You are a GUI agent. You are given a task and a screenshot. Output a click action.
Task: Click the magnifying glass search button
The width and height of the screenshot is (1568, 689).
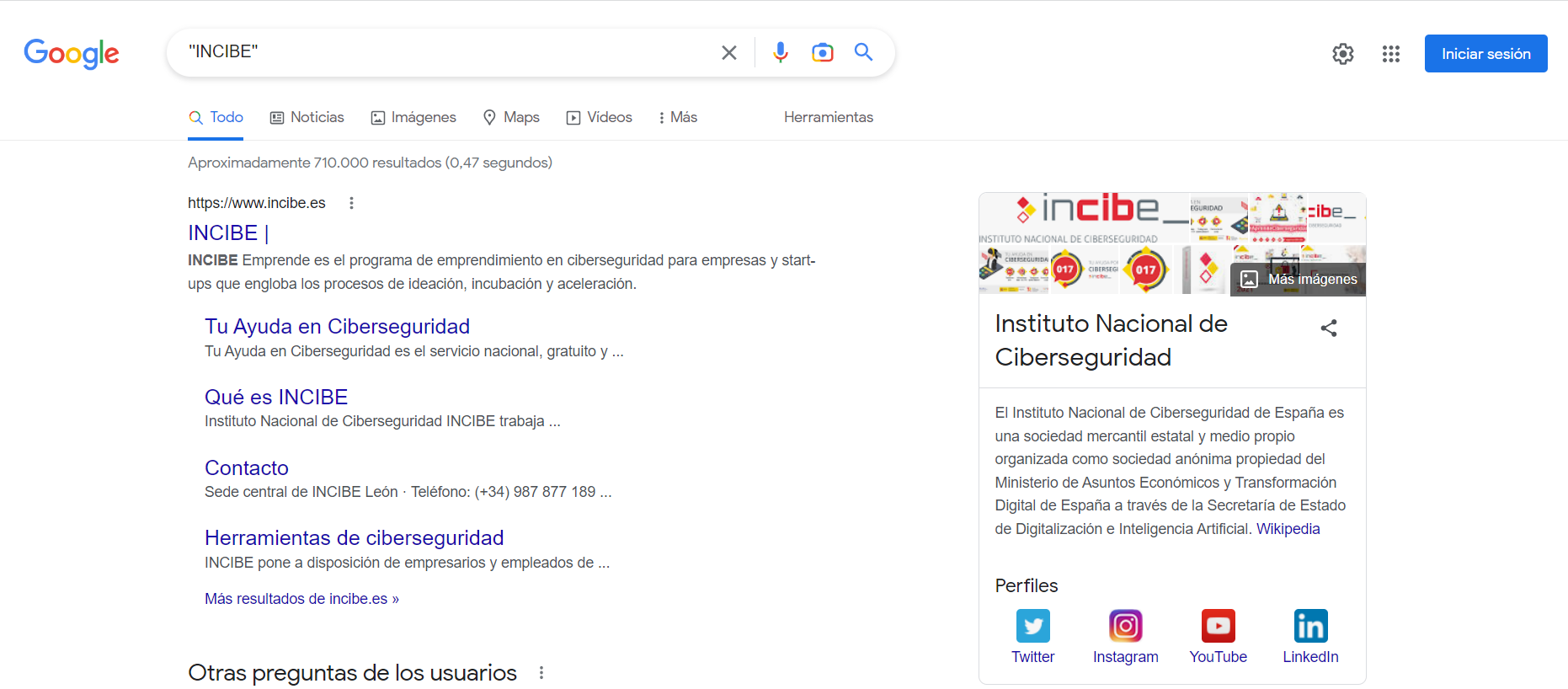coord(863,52)
